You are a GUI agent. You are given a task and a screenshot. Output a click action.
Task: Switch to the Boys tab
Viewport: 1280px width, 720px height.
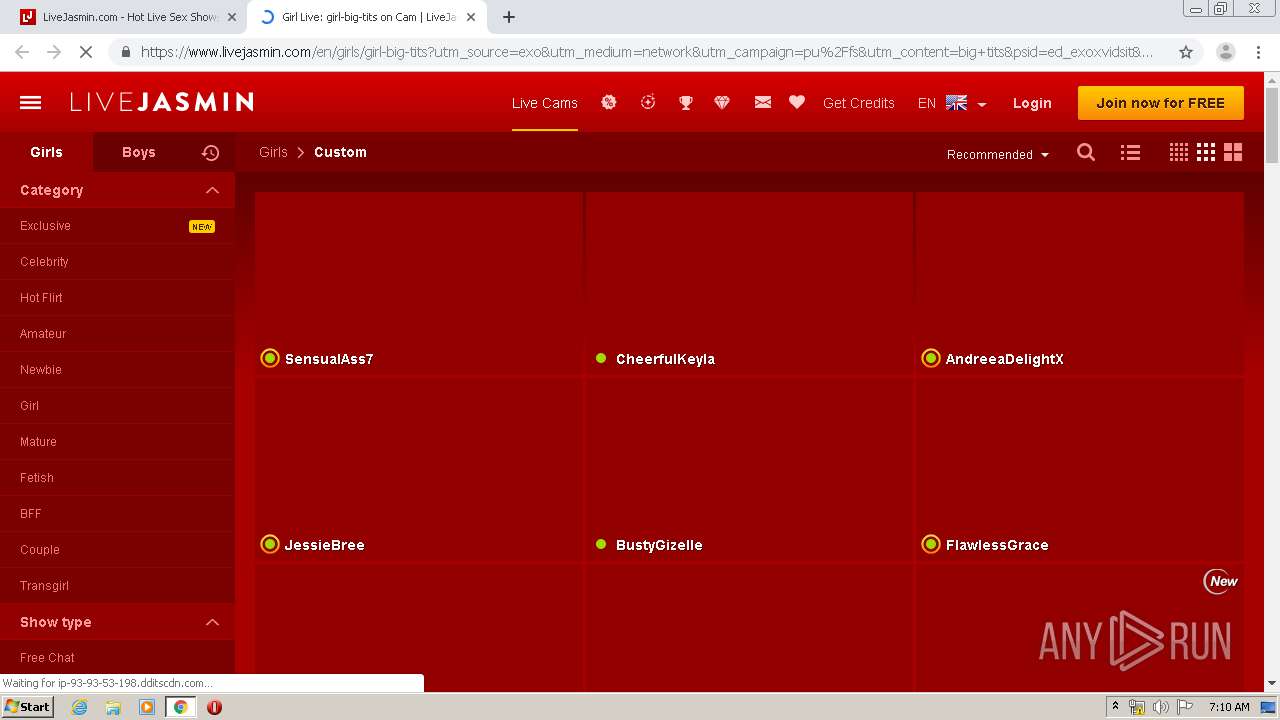139,152
